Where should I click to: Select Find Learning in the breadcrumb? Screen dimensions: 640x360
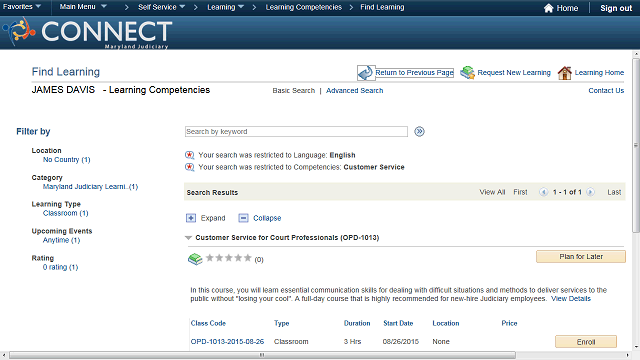[x=382, y=7]
